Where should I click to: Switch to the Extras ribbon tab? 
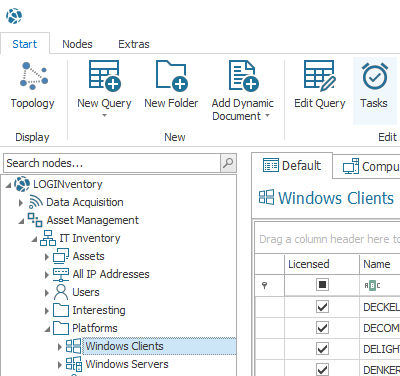[x=134, y=44]
